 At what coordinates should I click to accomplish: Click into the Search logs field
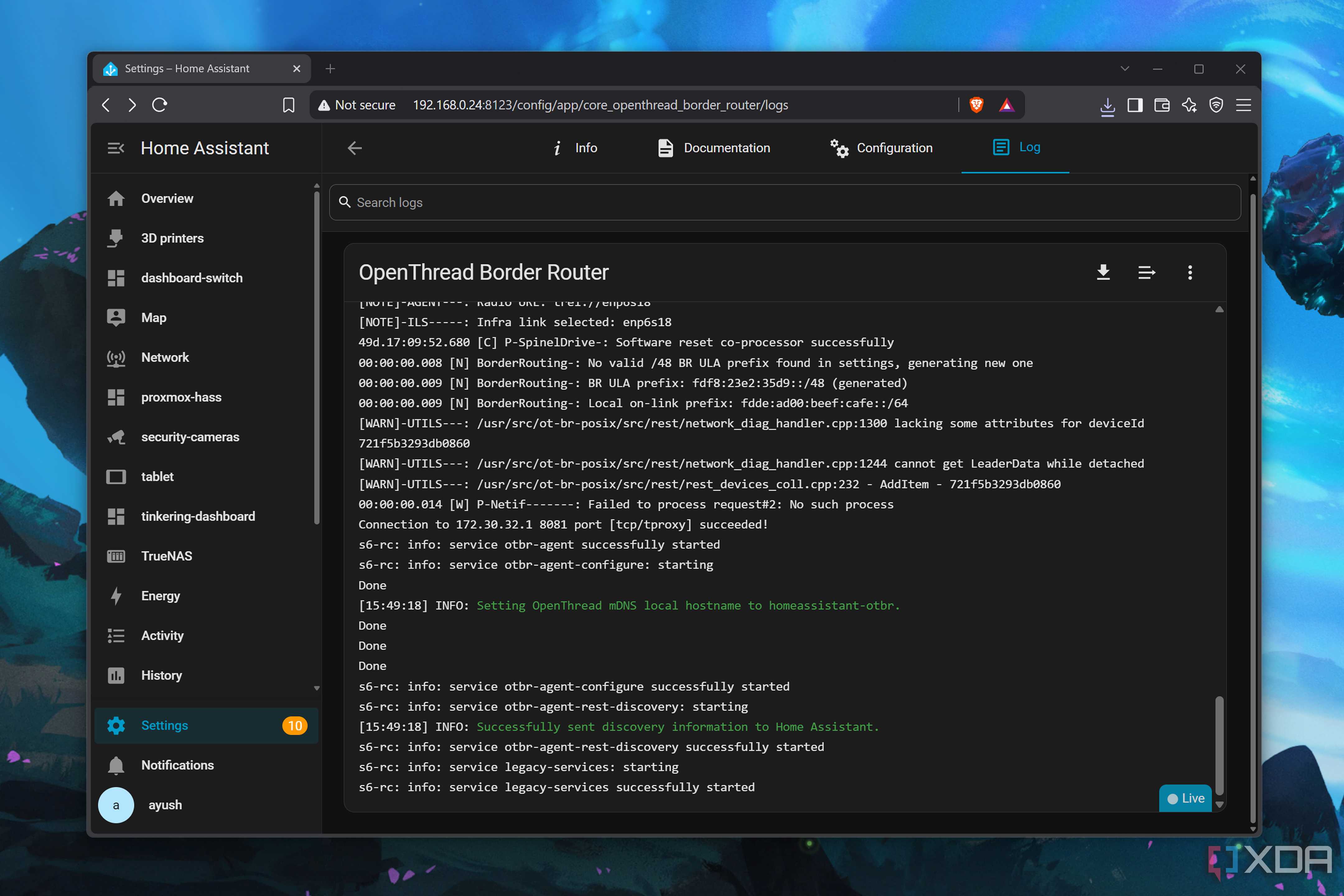[x=785, y=203]
